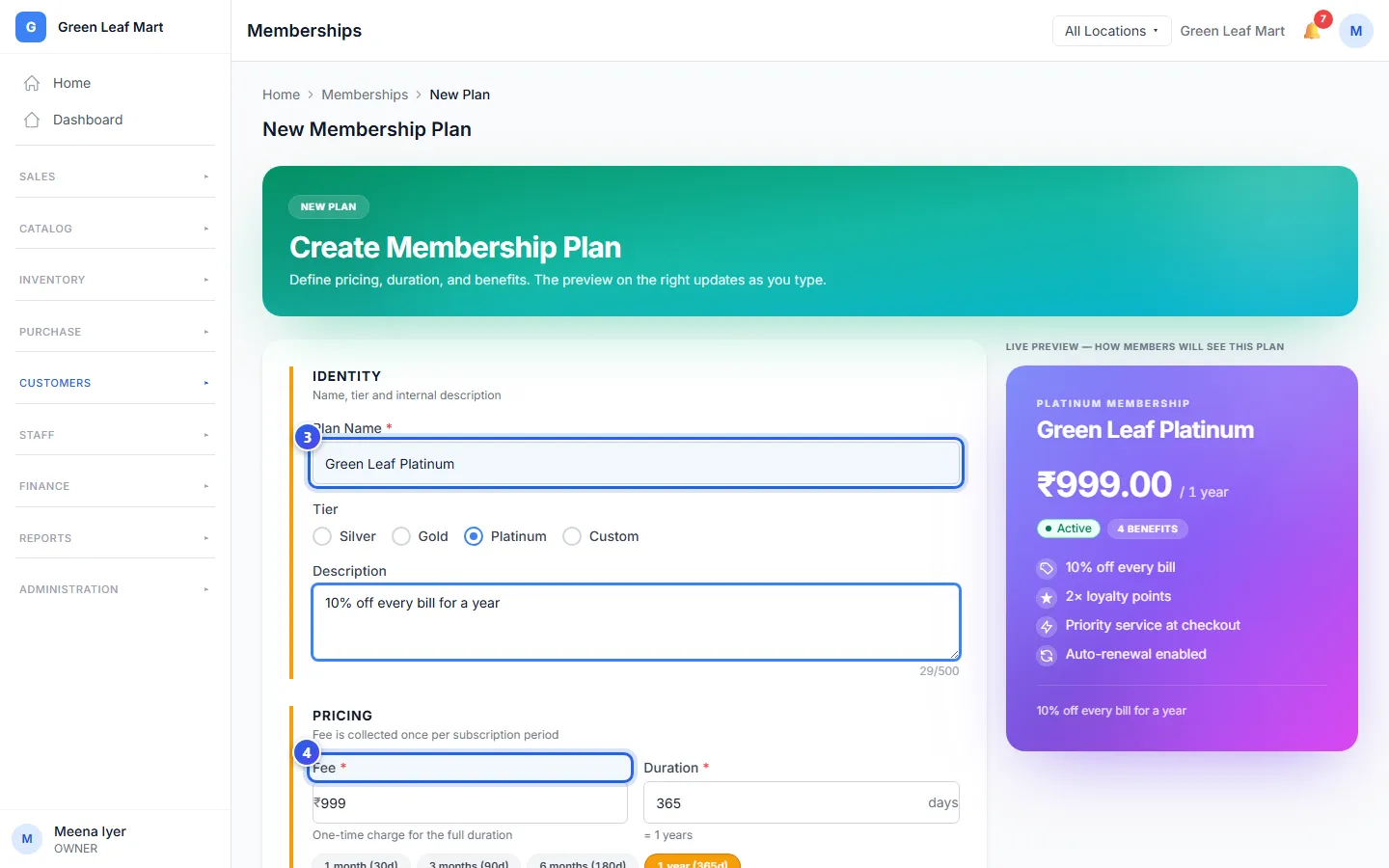The height and width of the screenshot is (868, 1389).
Task: Expand the Purchase section
Action: click(x=115, y=332)
